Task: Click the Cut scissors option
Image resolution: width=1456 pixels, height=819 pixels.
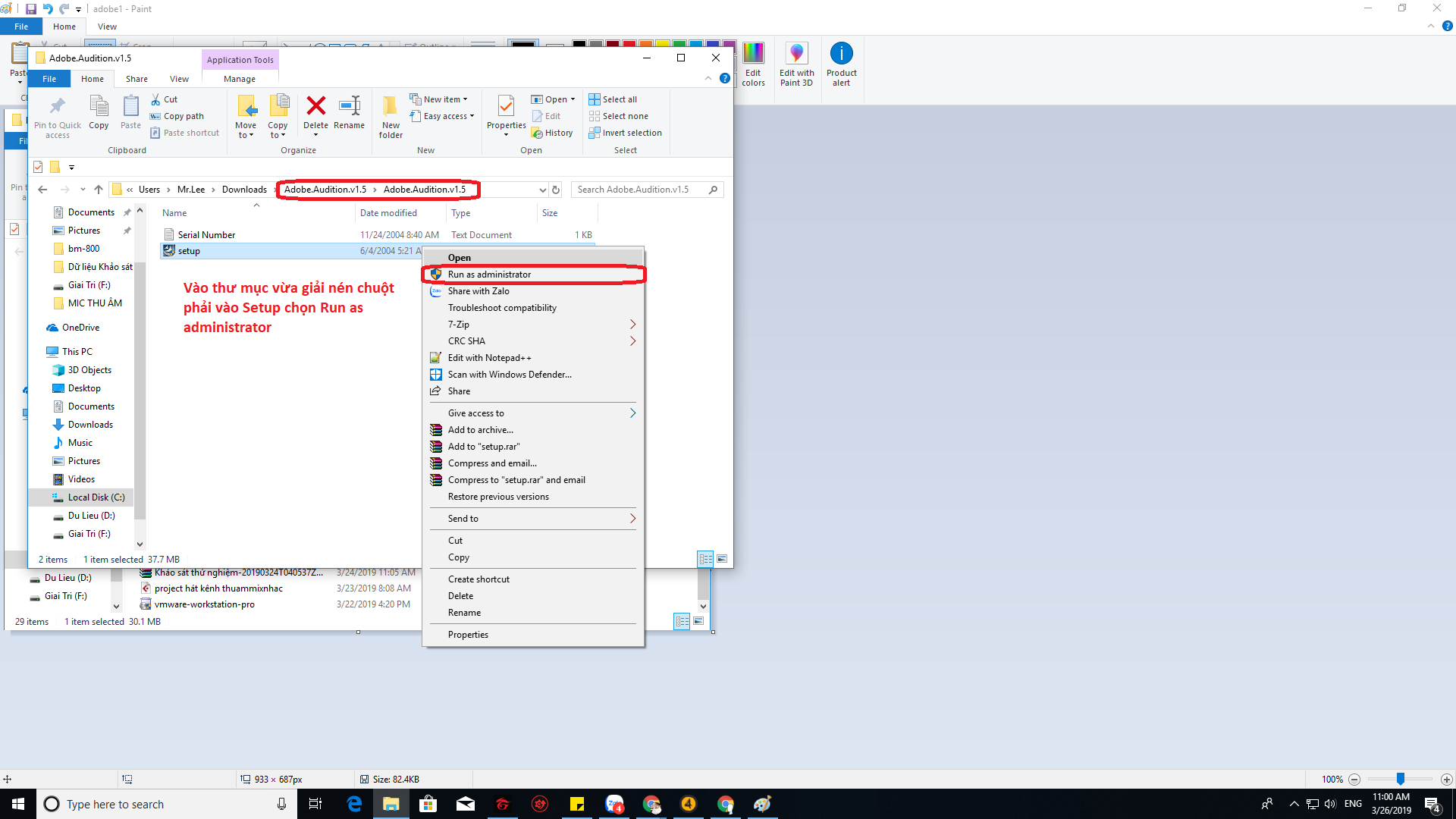Action: (x=164, y=99)
